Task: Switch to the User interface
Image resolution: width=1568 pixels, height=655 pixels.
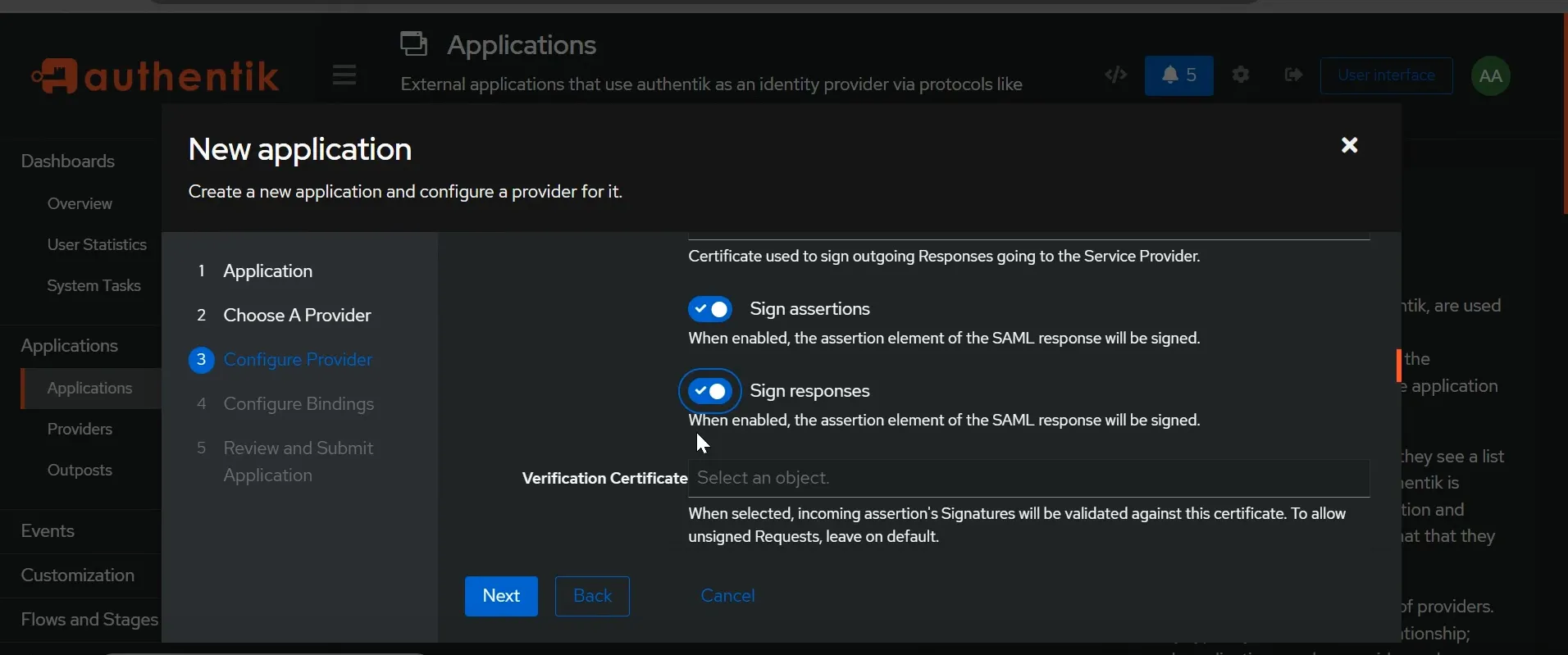Action: point(1387,75)
